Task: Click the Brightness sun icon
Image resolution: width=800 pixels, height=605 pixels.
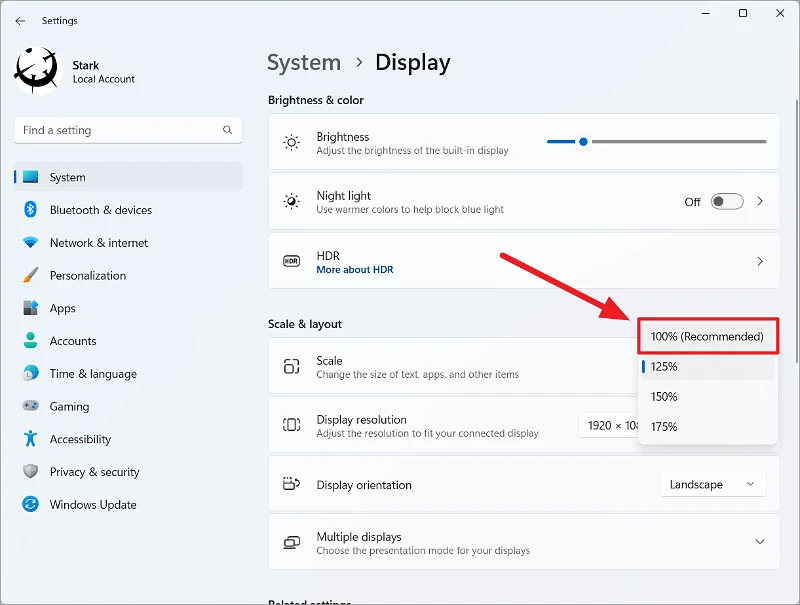Action: tap(291, 142)
